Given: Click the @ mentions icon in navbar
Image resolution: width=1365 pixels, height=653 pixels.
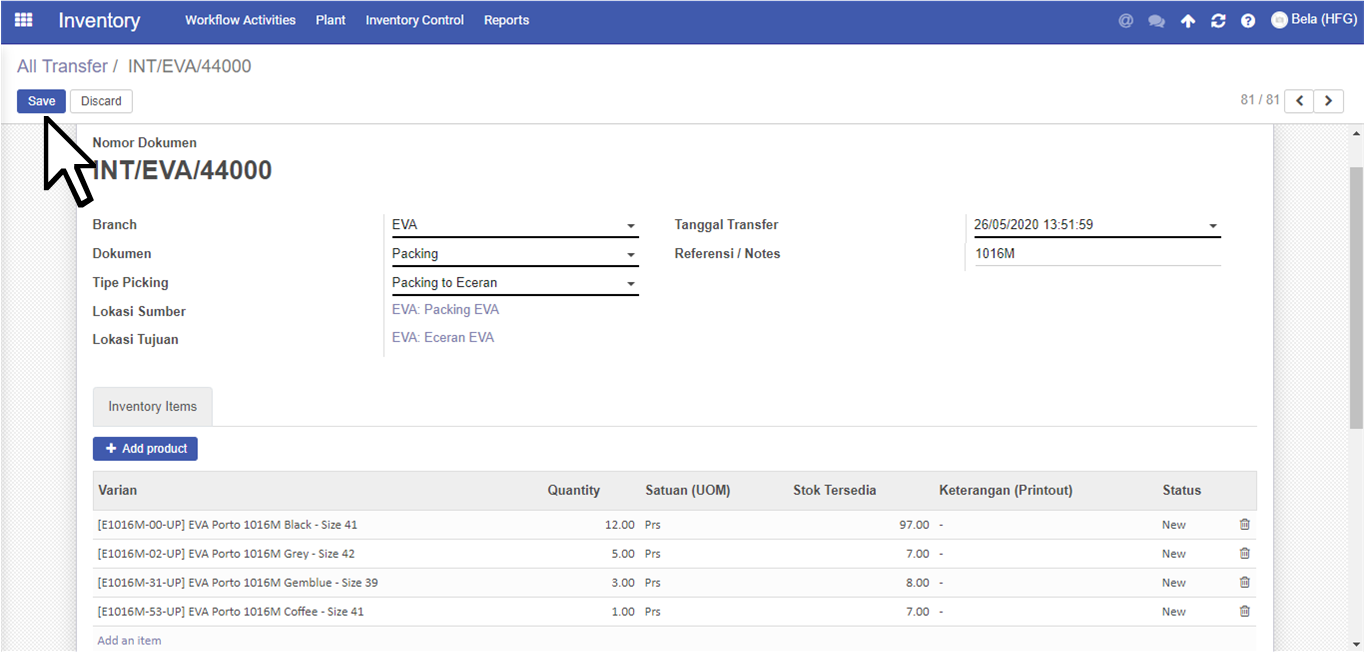Looking at the screenshot, I should (1126, 20).
